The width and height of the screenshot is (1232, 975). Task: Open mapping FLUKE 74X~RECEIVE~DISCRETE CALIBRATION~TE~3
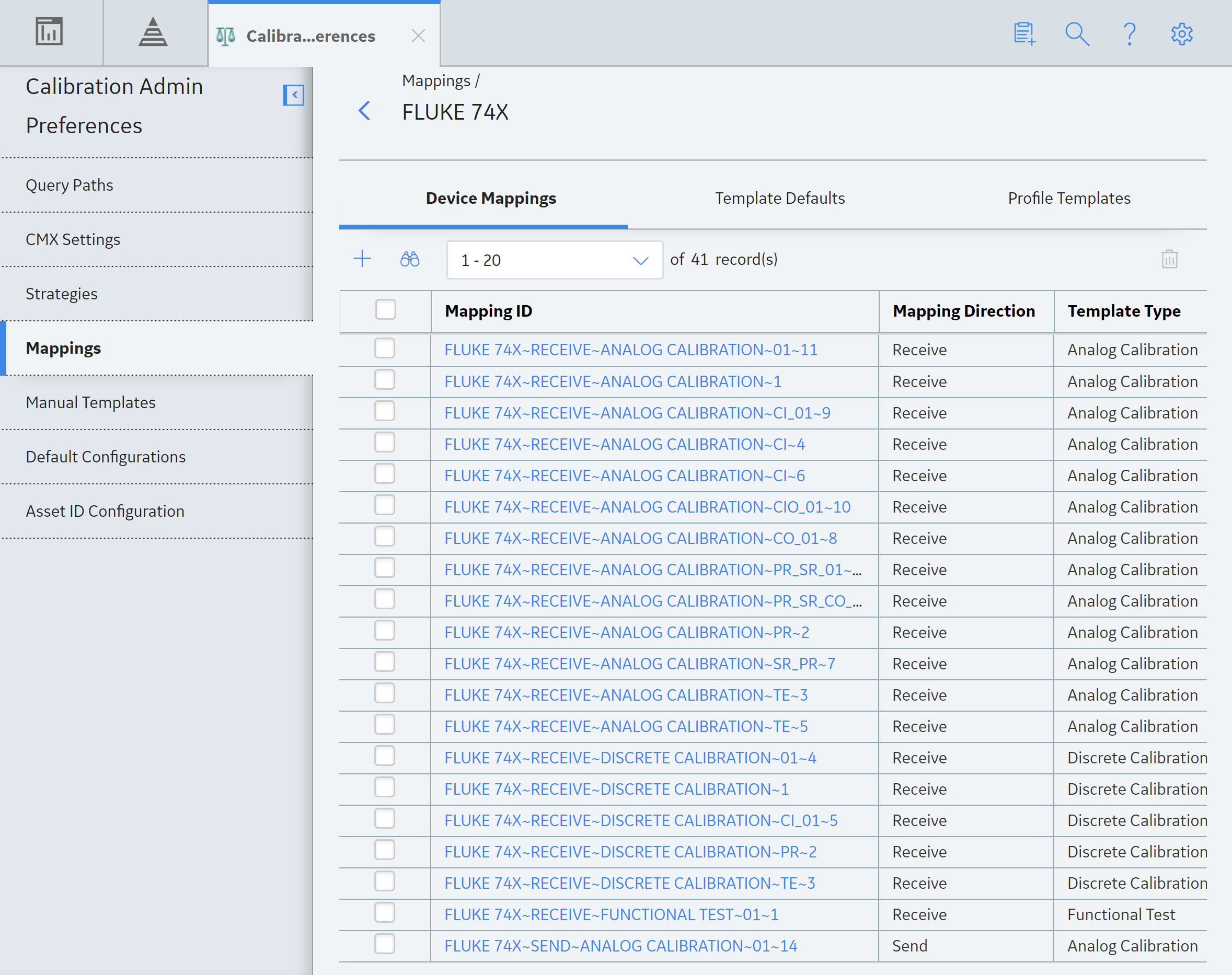pos(630,883)
